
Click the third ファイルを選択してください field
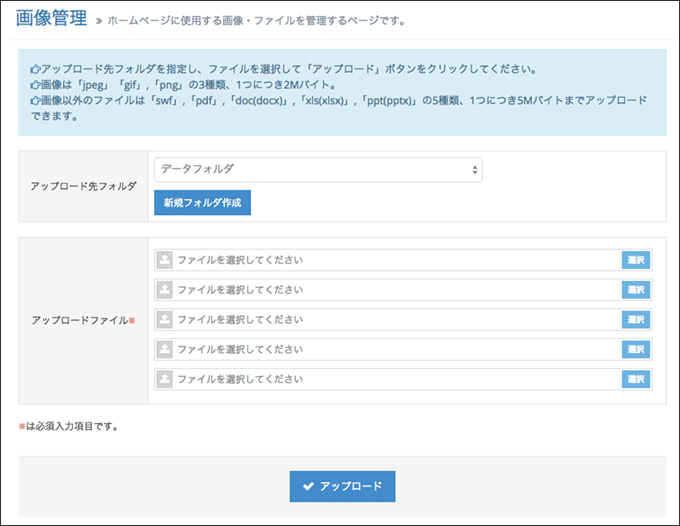click(403, 320)
